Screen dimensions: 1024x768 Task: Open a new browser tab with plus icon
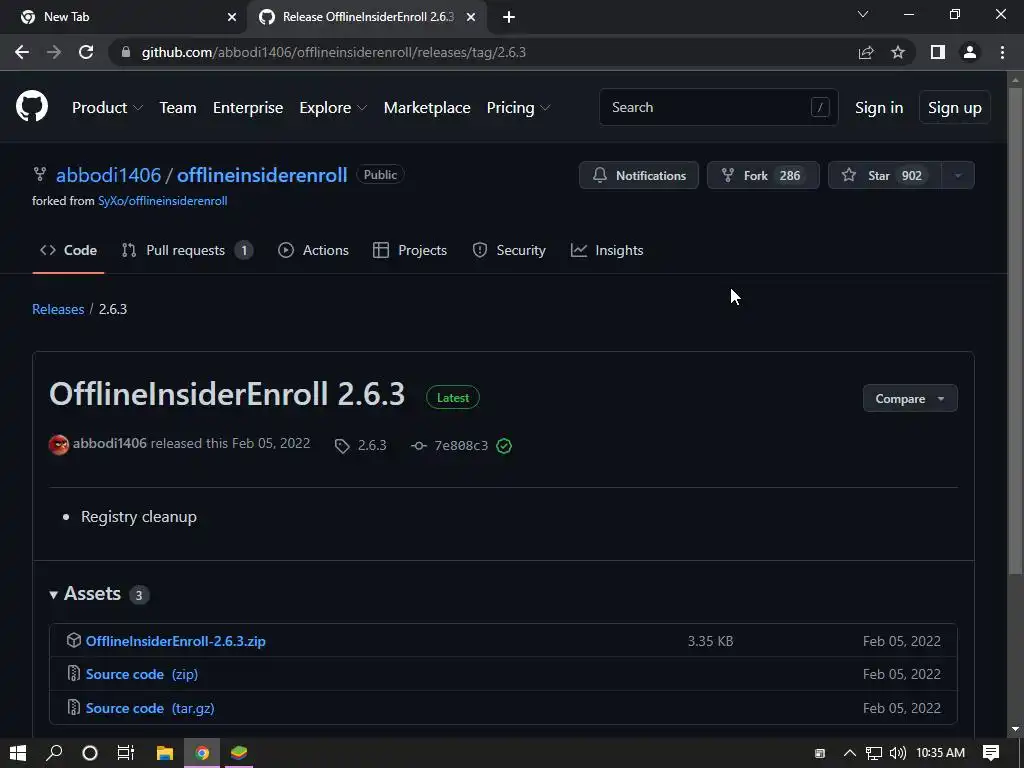click(509, 17)
